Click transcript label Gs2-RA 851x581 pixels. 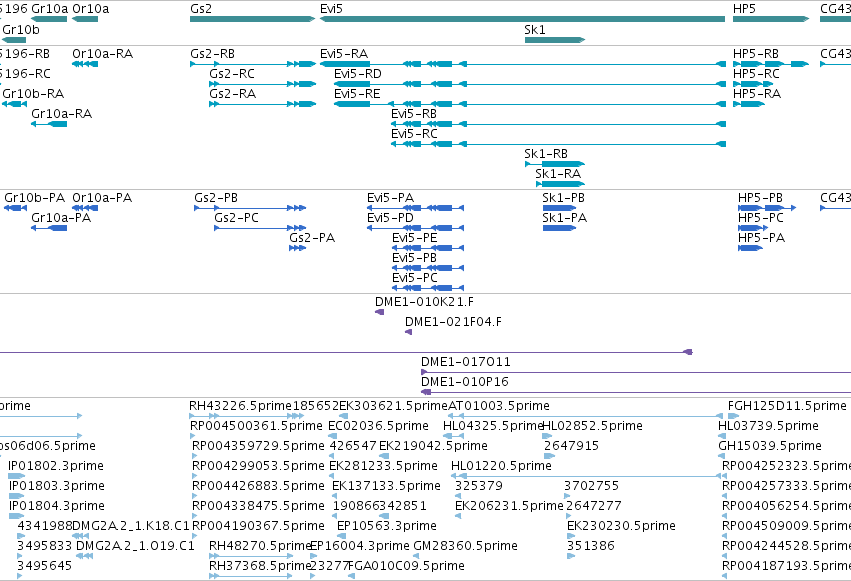coord(233,94)
